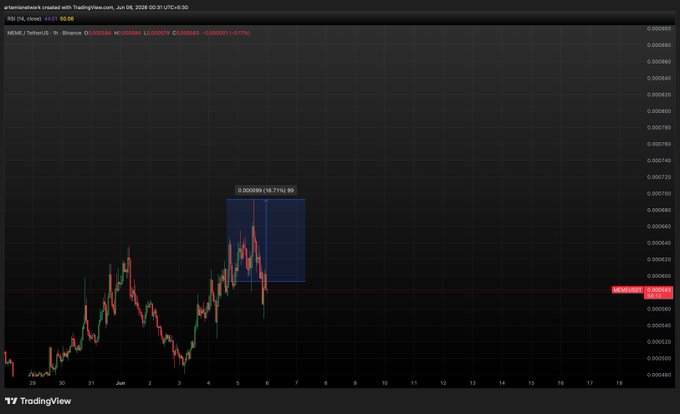Click the 0.000760 price axis label
Screen dimensions: 680x414
coord(659,144)
